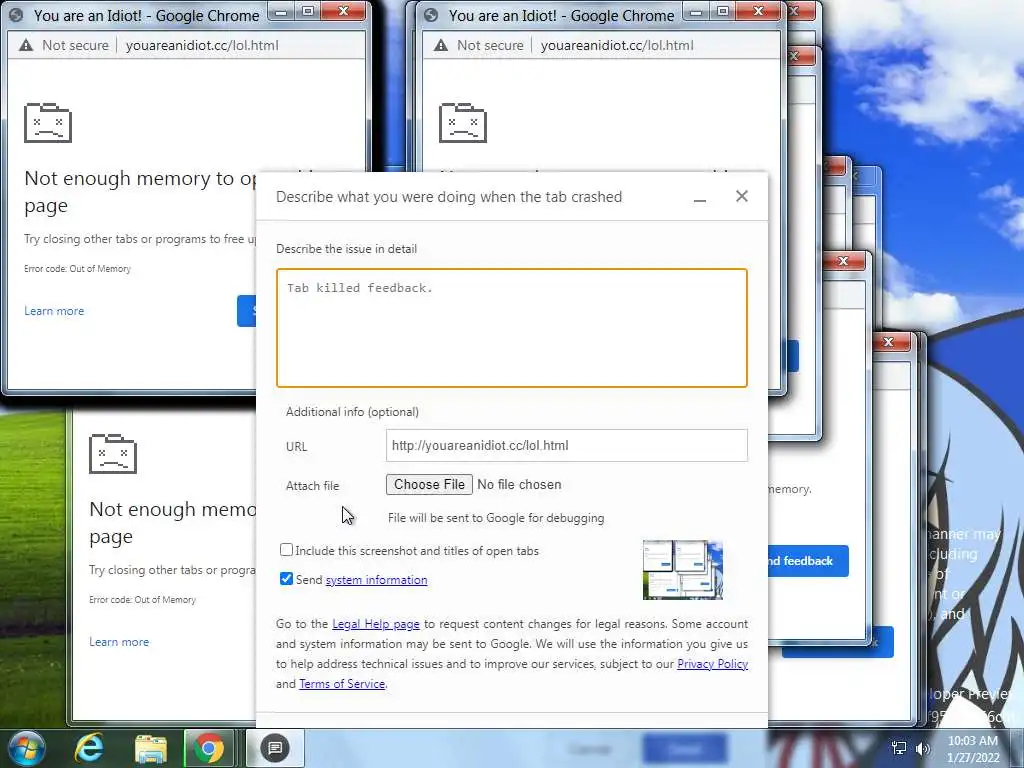Click the No file chosen text
The width and height of the screenshot is (1024, 768).
click(519, 485)
